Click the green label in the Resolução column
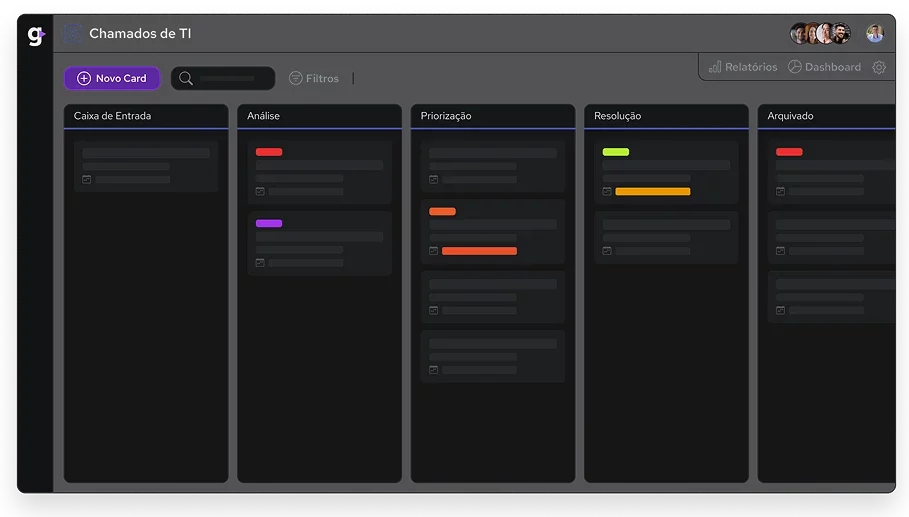 pos(616,152)
